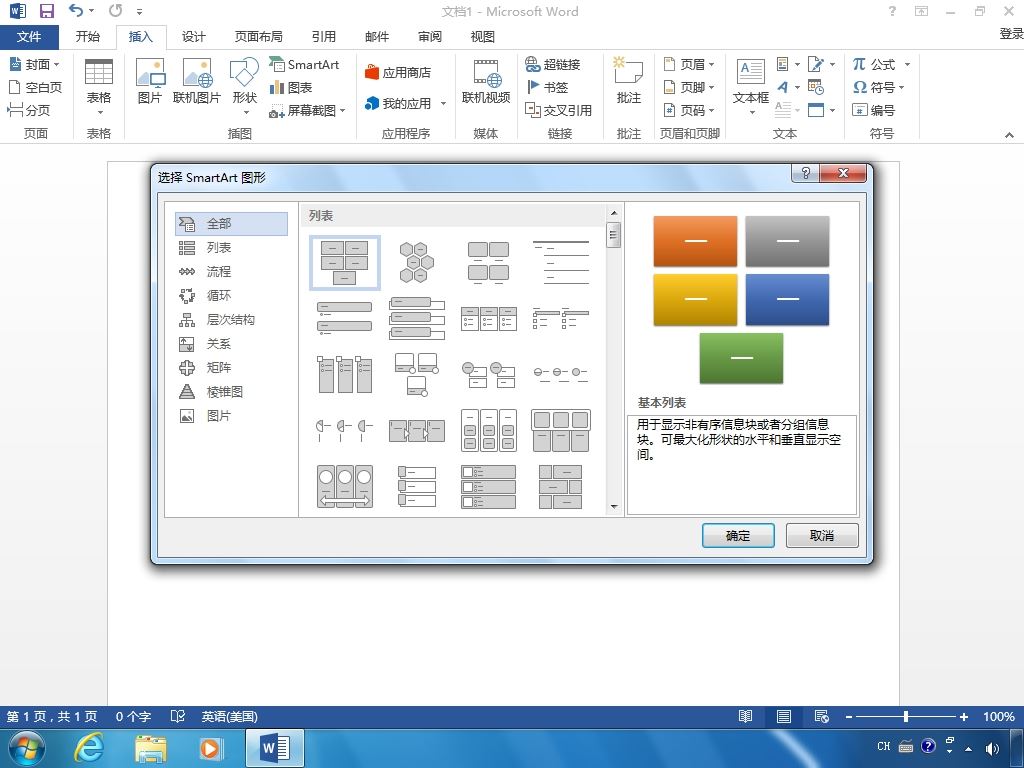The width and height of the screenshot is (1024, 768).
Task: Click the 书签 bookmark button
Action: [547, 87]
